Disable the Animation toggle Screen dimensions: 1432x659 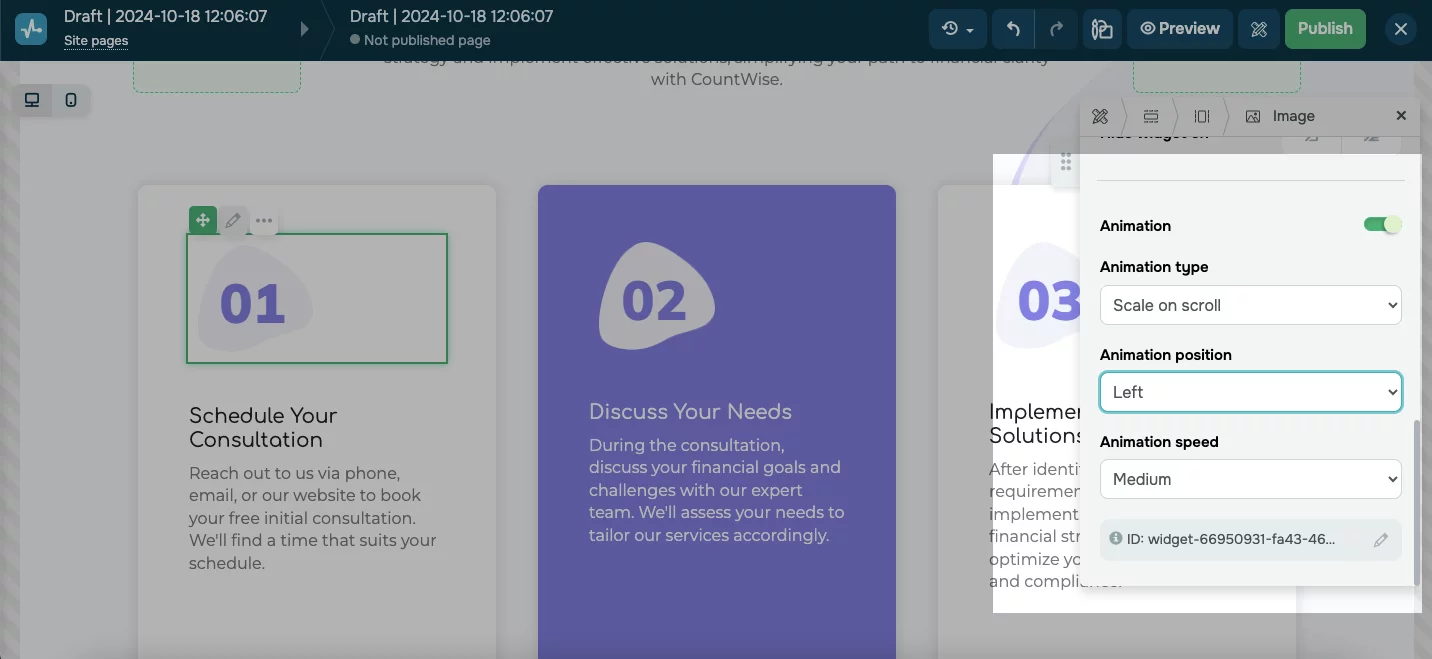pos(1382,225)
